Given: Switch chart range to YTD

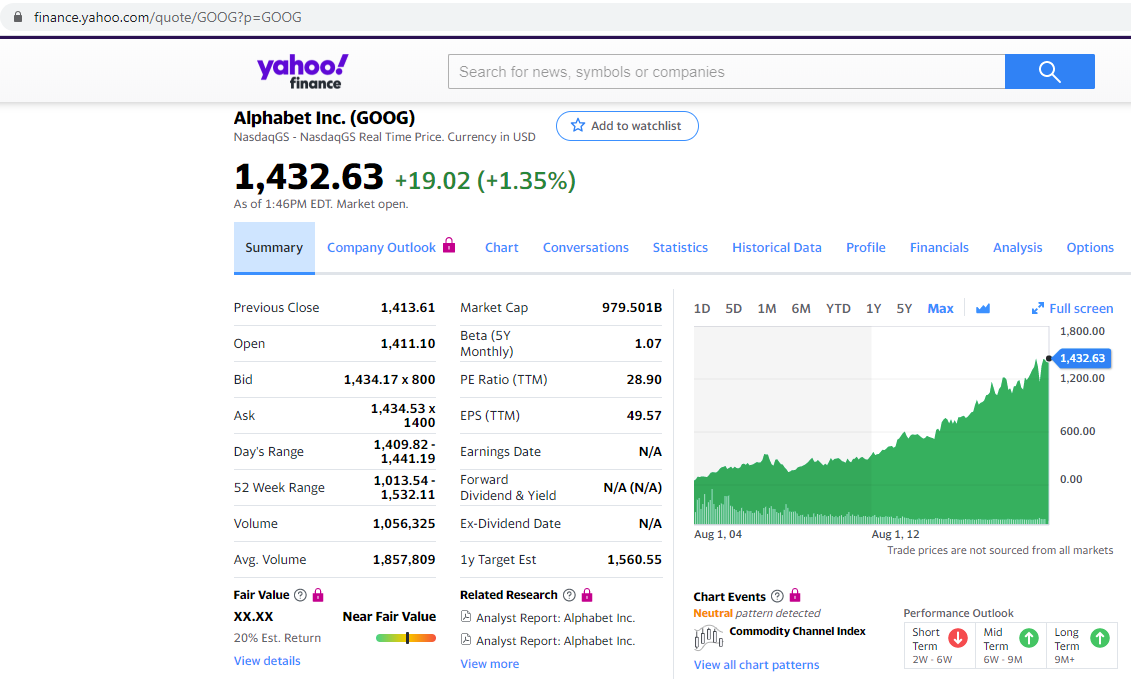Looking at the screenshot, I should pyautogui.click(x=838, y=309).
